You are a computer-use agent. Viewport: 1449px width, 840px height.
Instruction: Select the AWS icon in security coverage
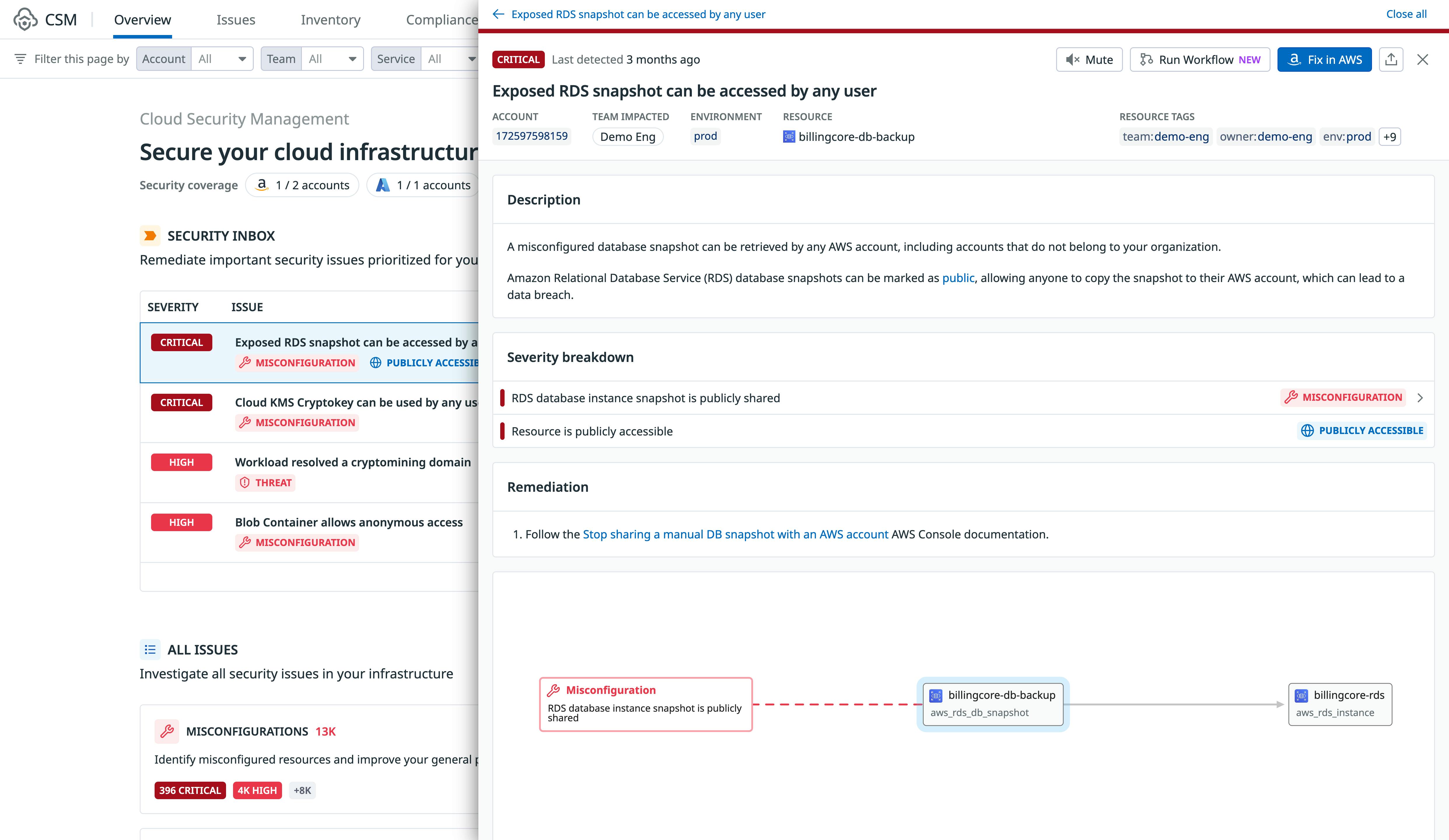(x=262, y=185)
